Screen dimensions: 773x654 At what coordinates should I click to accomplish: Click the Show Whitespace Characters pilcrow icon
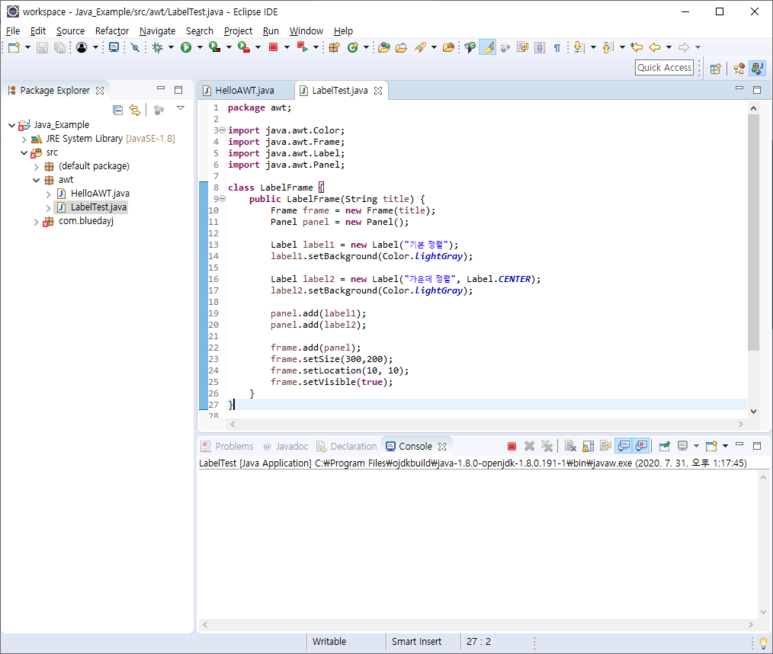557,47
